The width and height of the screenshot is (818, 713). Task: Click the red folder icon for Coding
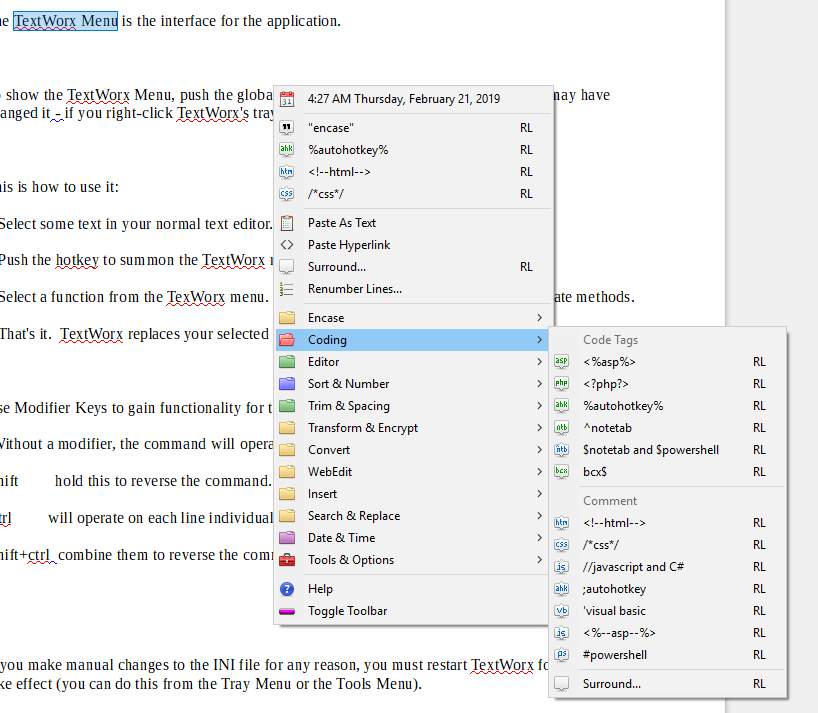(287, 340)
